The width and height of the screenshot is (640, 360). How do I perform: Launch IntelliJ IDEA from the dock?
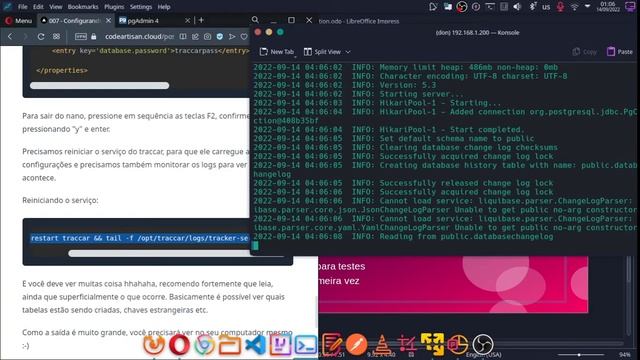click(280, 345)
